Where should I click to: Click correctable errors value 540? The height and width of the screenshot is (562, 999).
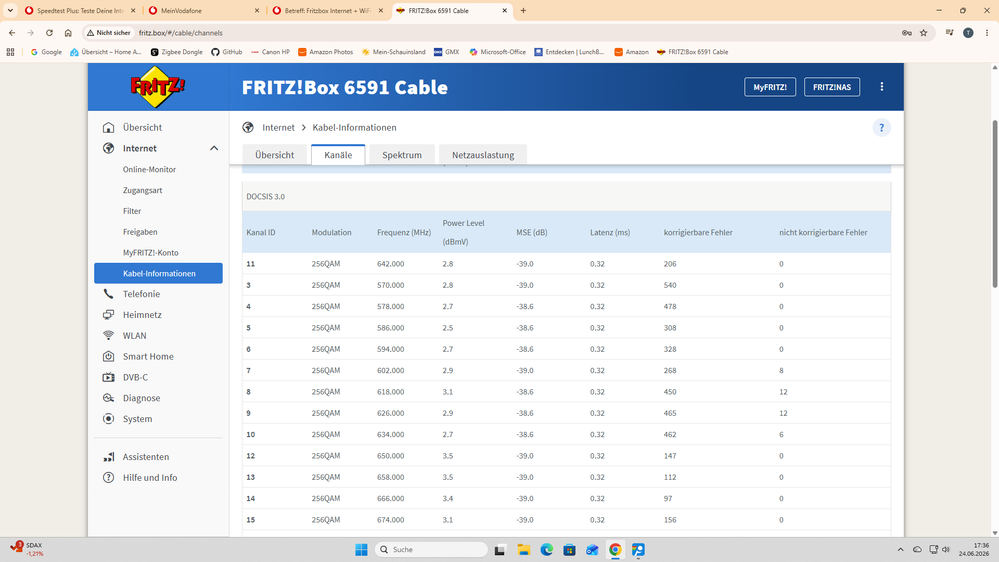click(670, 285)
